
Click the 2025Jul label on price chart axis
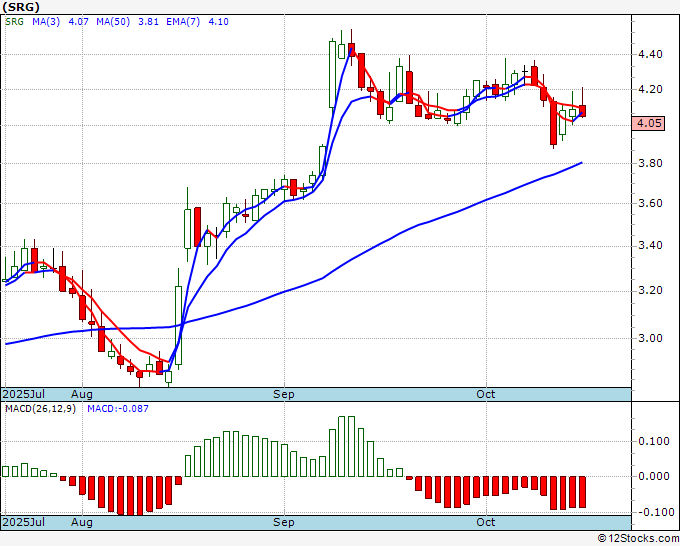[x=24, y=394]
